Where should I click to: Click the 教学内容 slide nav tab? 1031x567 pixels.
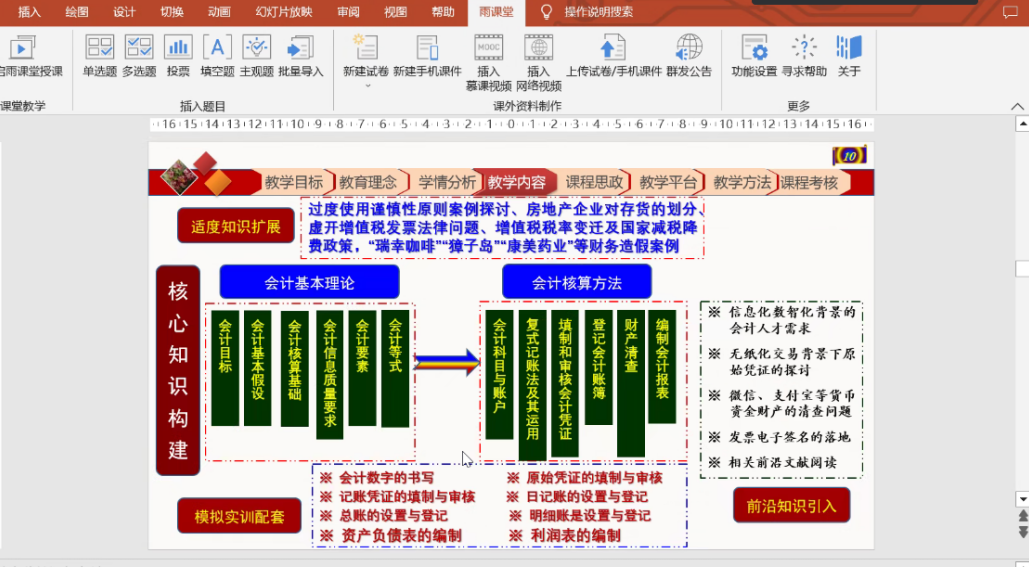tap(517, 182)
